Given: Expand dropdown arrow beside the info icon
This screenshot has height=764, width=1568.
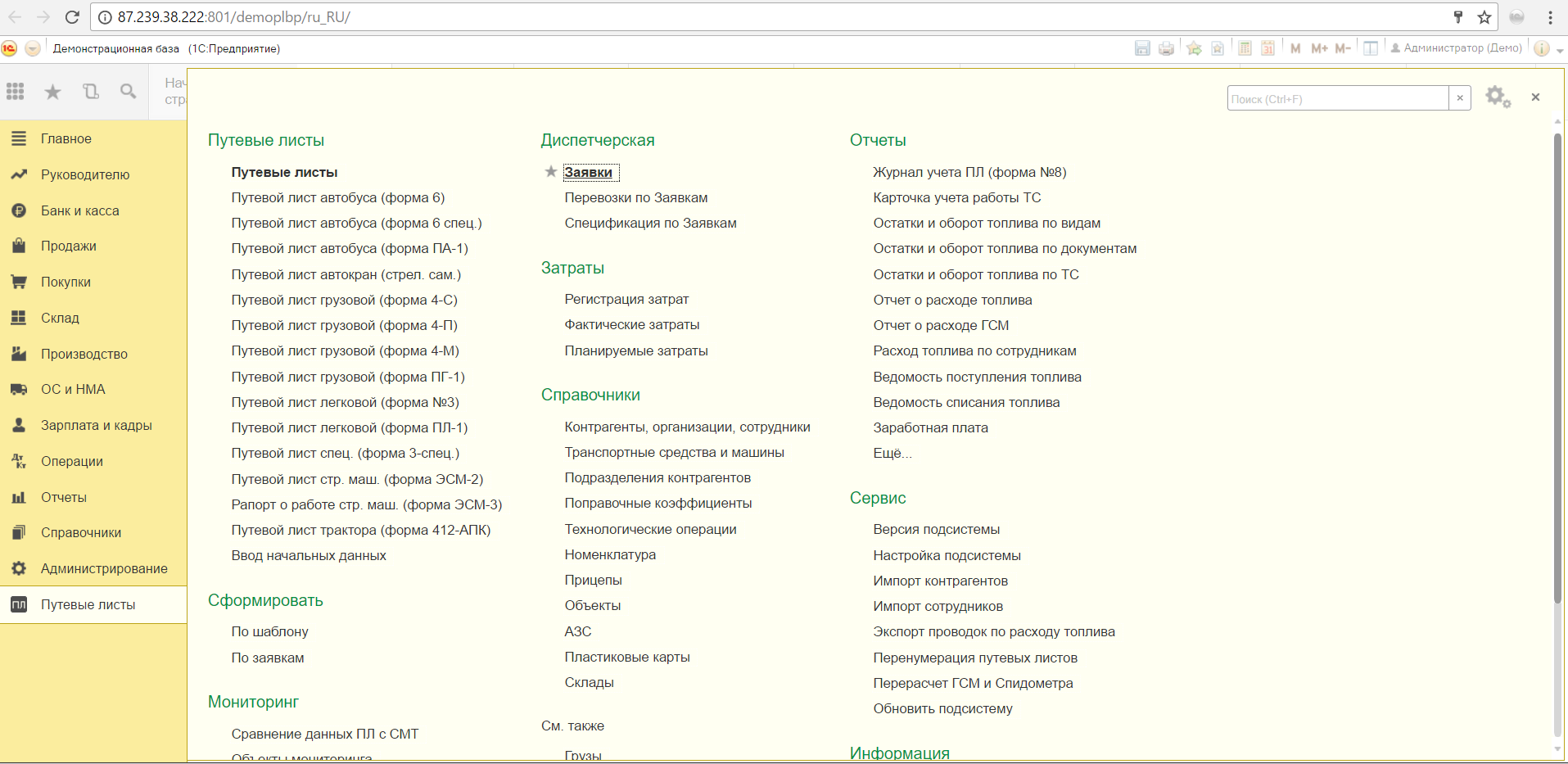Looking at the screenshot, I should pos(1560,49).
